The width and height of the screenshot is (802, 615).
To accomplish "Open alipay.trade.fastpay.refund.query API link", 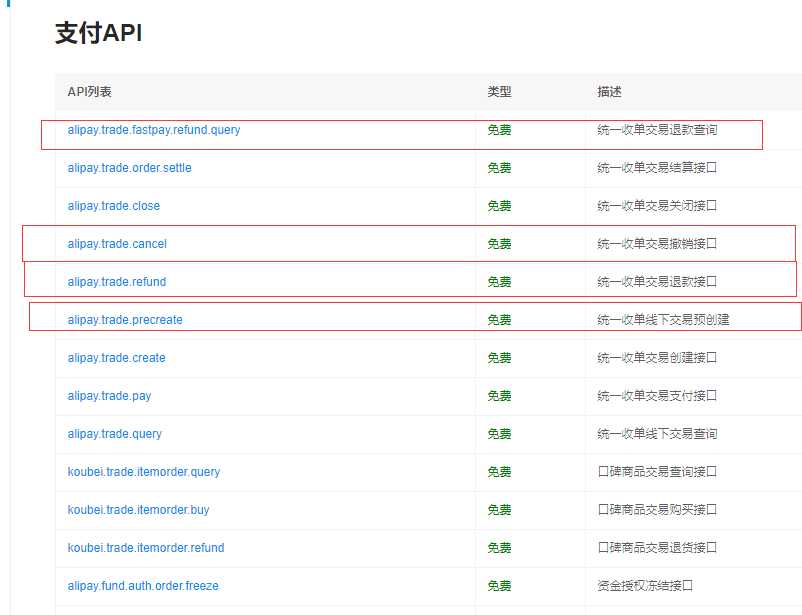I will [x=154, y=130].
